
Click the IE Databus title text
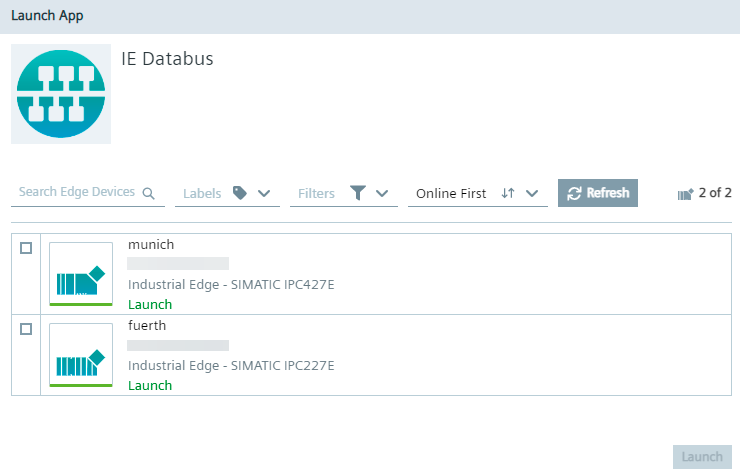[x=168, y=59]
